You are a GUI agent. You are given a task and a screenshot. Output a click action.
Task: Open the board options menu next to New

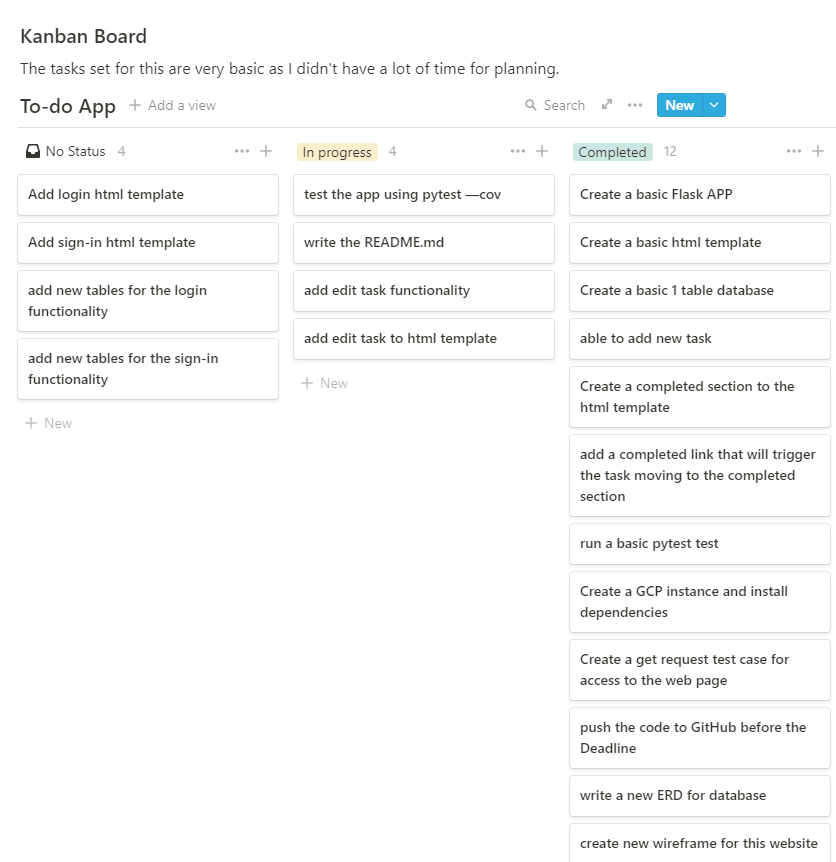(x=635, y=105)
